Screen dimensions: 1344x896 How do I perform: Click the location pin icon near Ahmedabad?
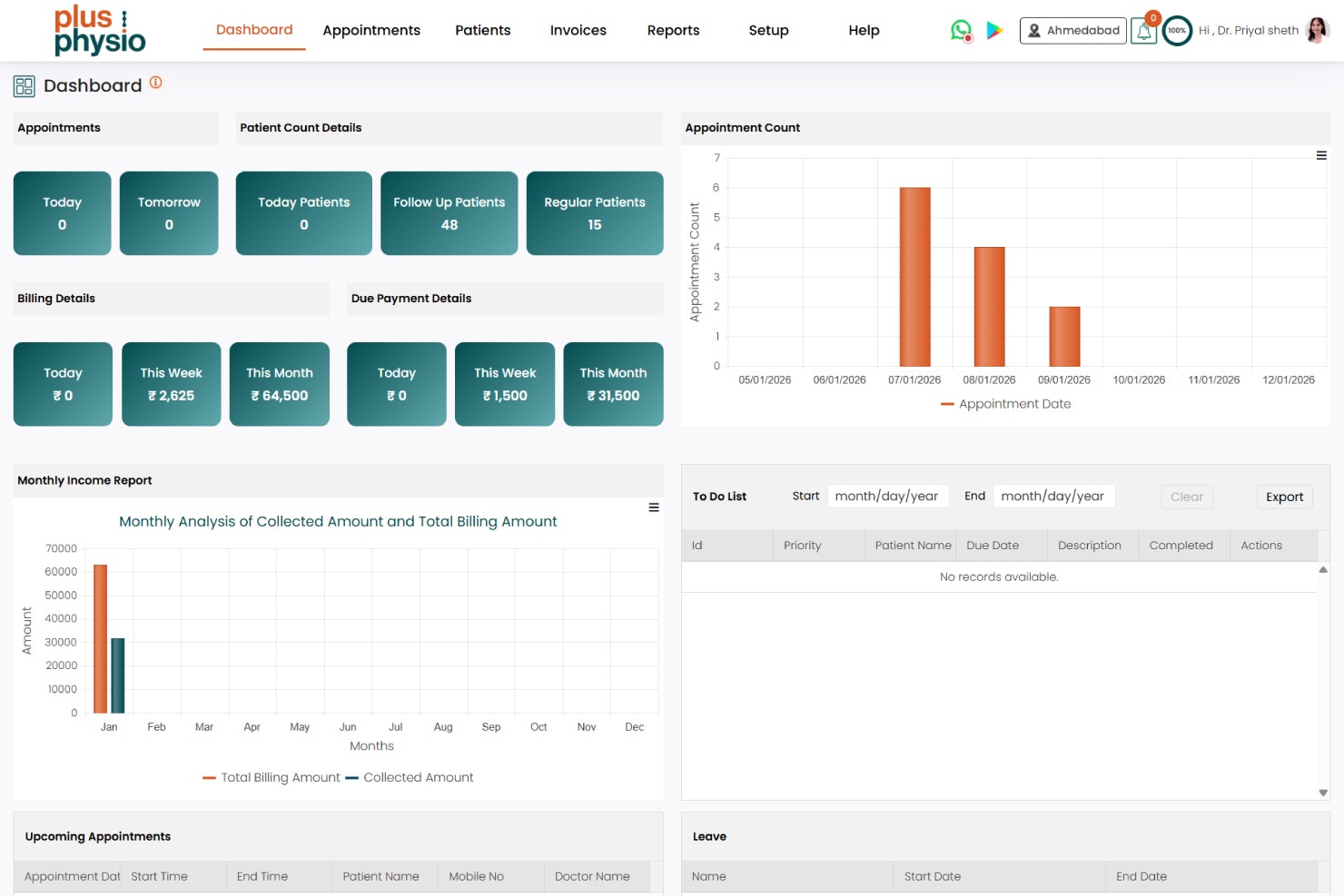1034,30
